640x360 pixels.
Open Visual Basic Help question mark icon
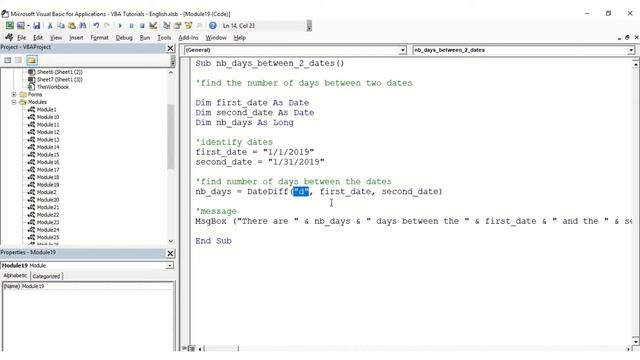[x=213, y=25]
